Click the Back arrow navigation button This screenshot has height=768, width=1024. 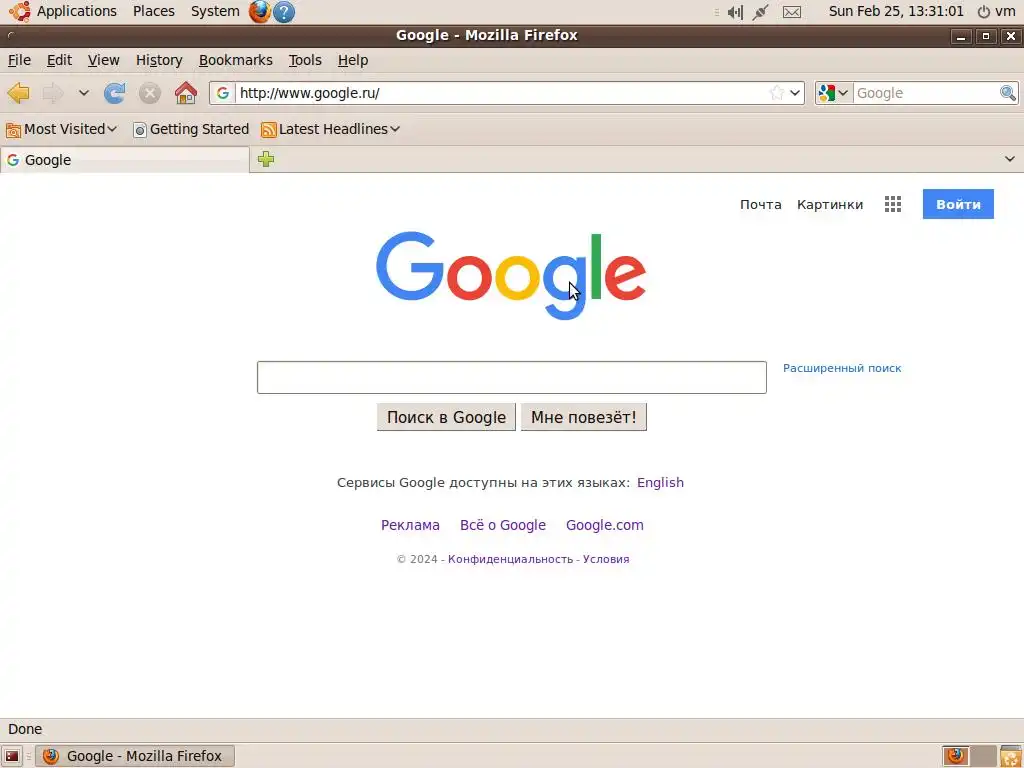point(18,93)
